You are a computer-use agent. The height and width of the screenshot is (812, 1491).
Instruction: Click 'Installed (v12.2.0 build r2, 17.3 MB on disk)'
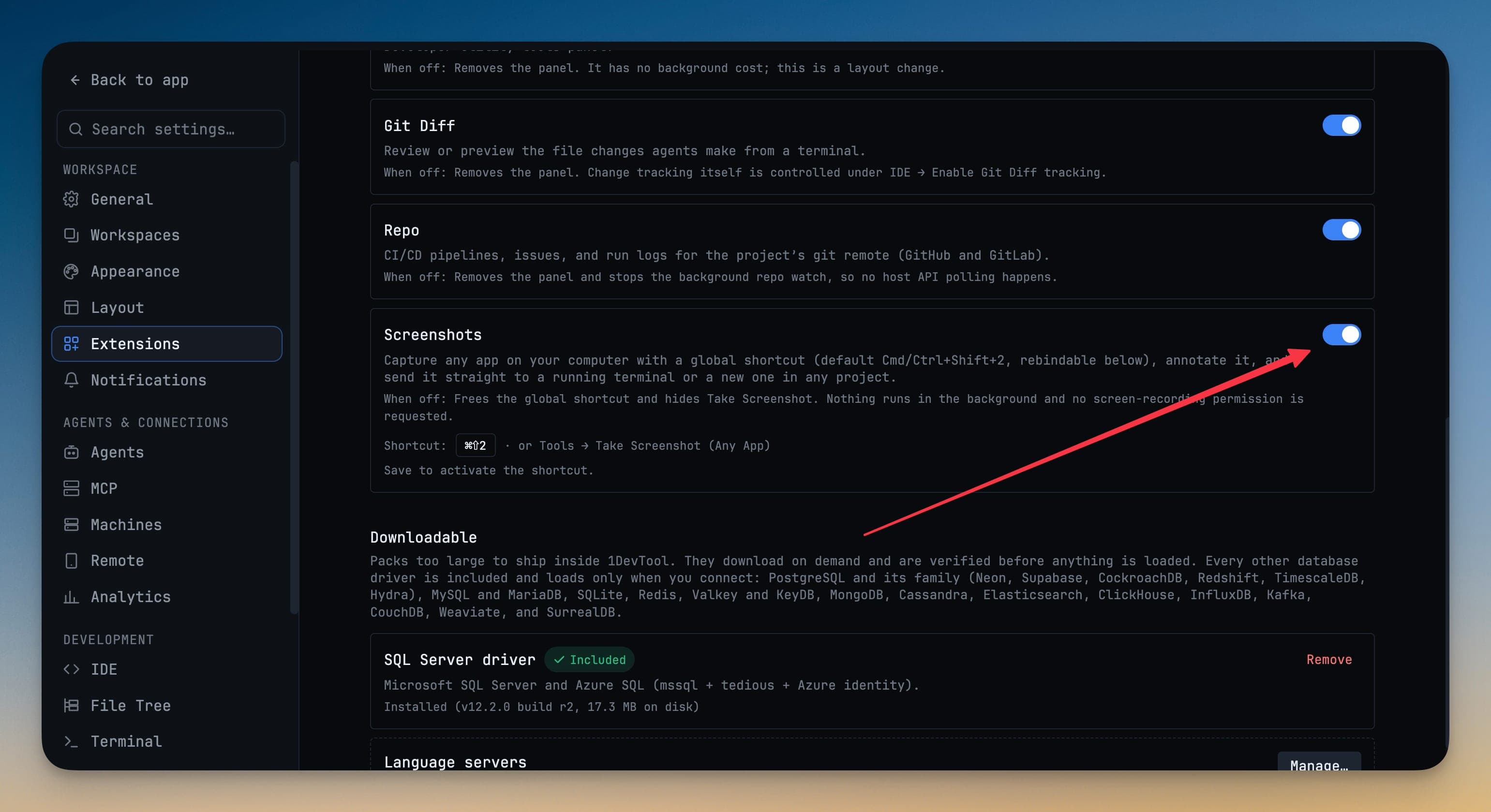pos(541,707)
